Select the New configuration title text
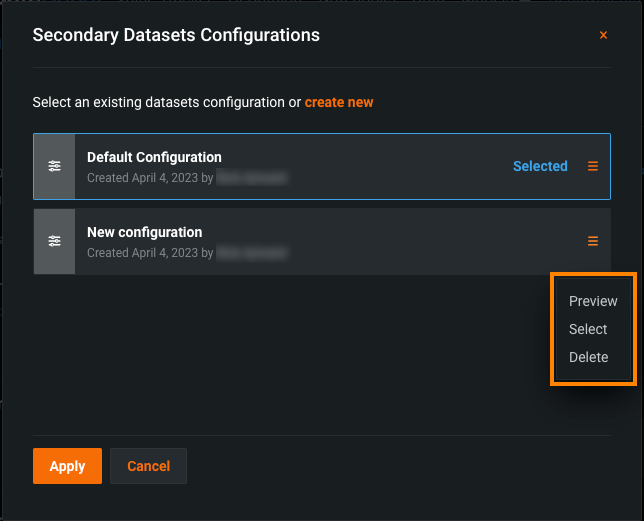The image size is (644, 521). (x=144, y=232)
